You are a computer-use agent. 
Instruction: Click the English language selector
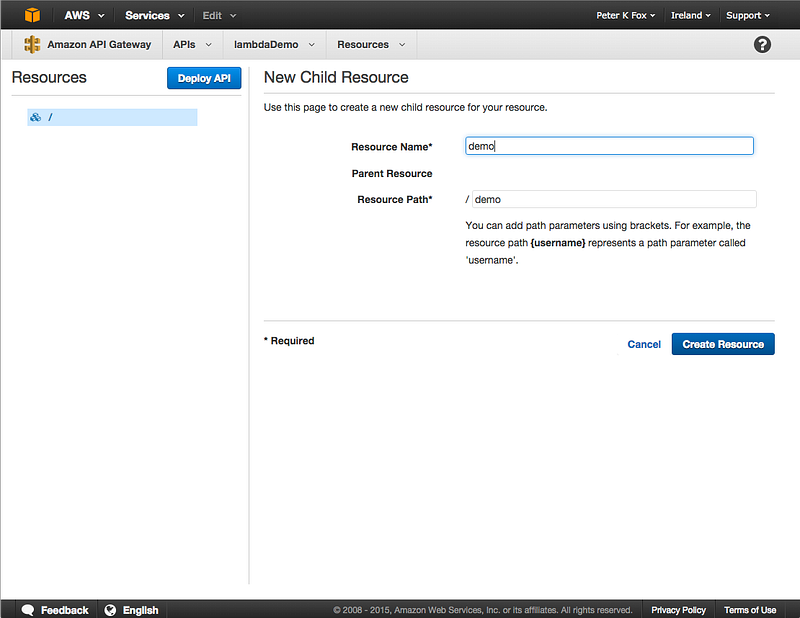click(x=140, y=610)
